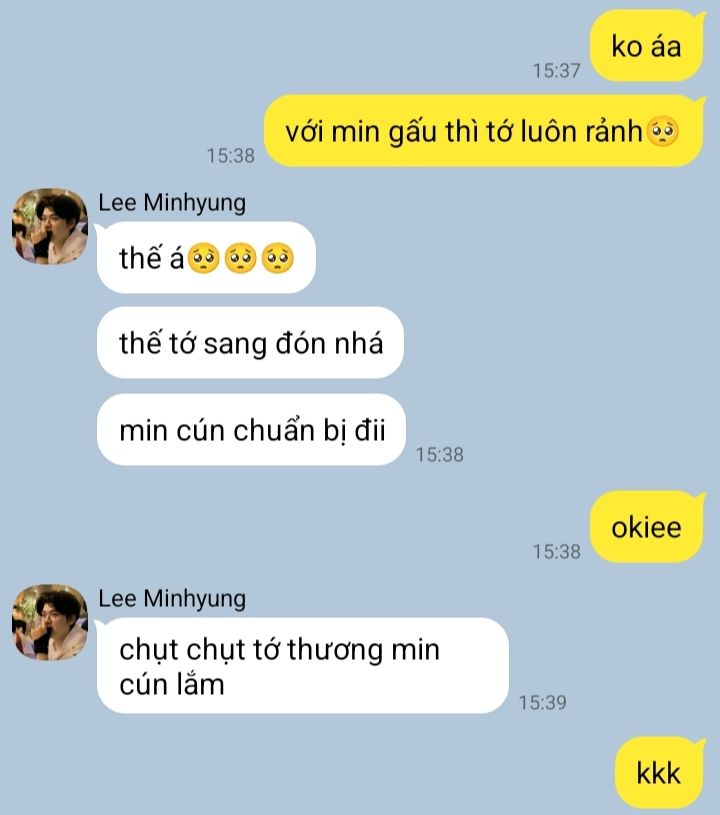Viewport: 720px width, 815px height.
Task: Select the 'okiee' reply bubble
Action: [647, 527]
